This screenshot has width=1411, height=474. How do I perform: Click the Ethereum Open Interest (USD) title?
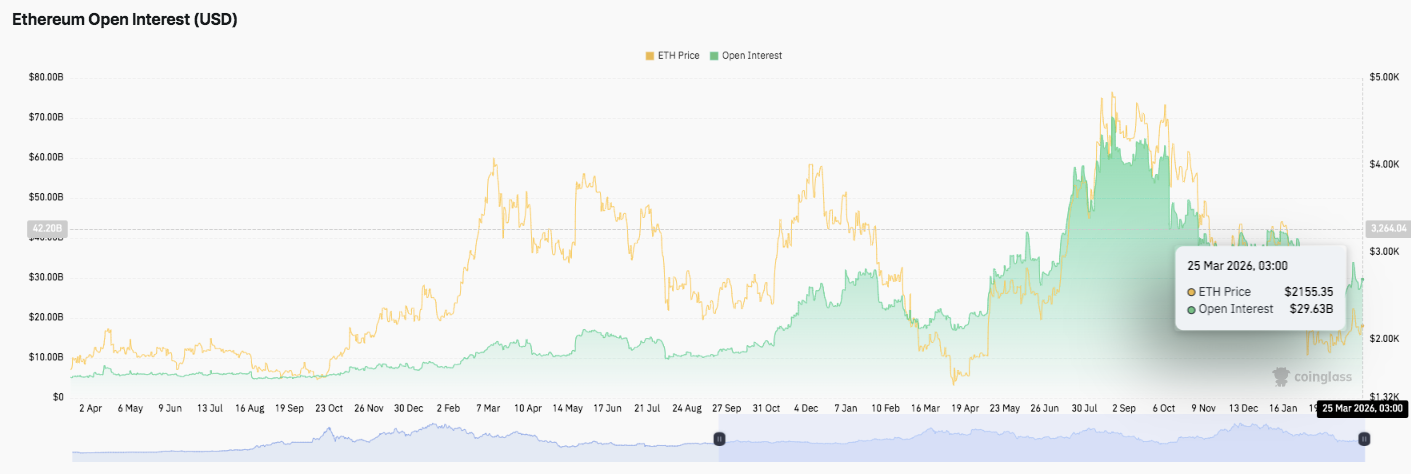[124, 19]
